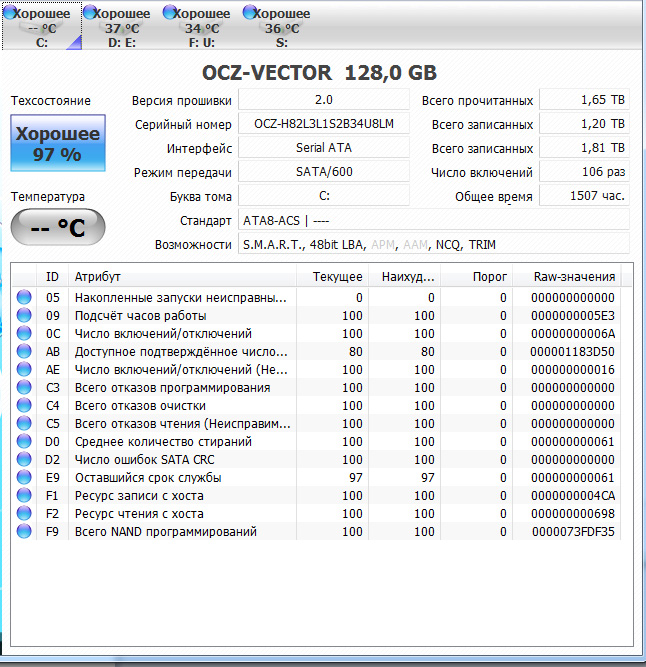Click the Наихуд... column header
646x667 pixels.
click(x=404, y=276)
